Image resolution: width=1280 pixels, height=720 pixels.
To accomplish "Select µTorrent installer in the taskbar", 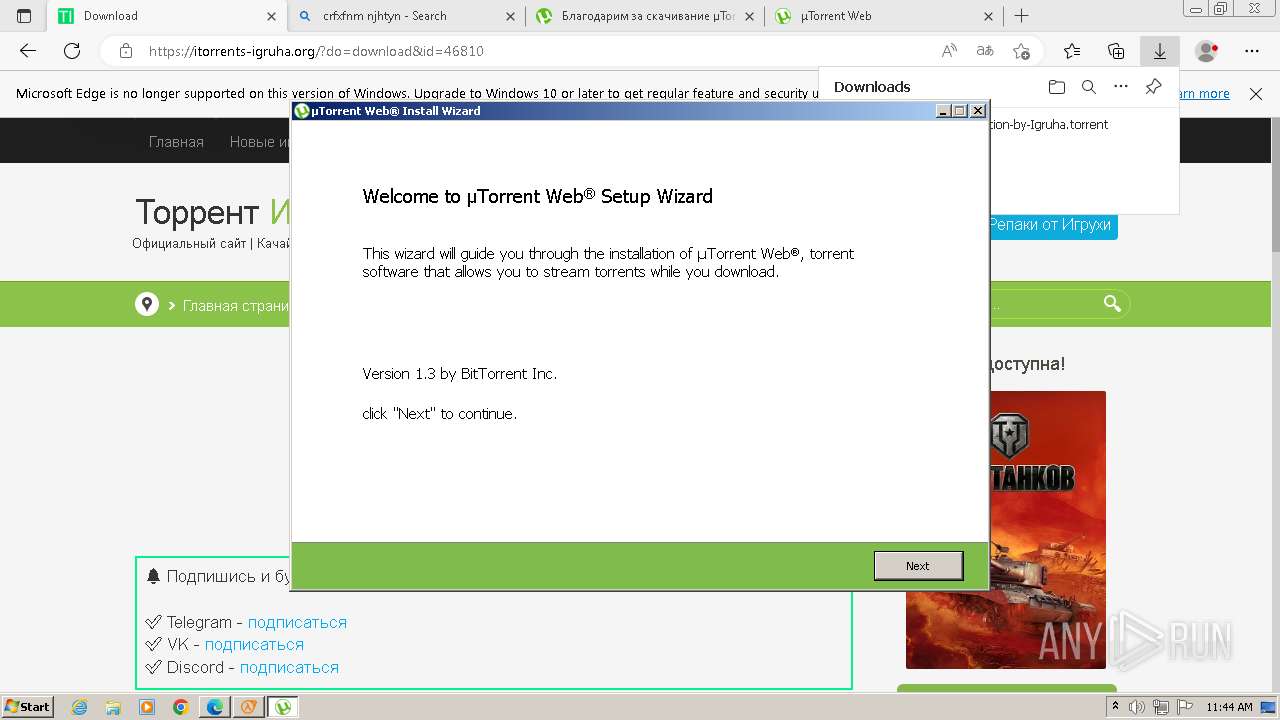I will coord(283,707).
